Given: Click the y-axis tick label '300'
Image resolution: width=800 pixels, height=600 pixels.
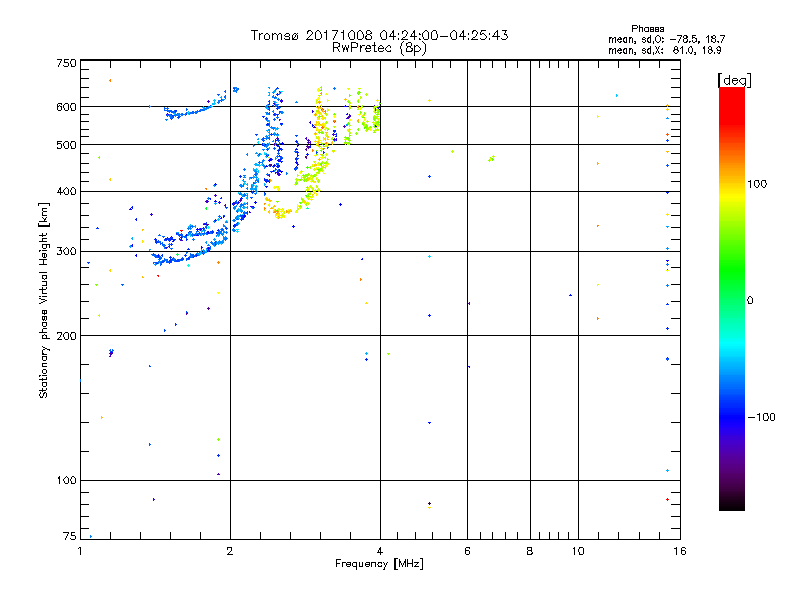Looking at the screenshot, I should click(67, 251).
